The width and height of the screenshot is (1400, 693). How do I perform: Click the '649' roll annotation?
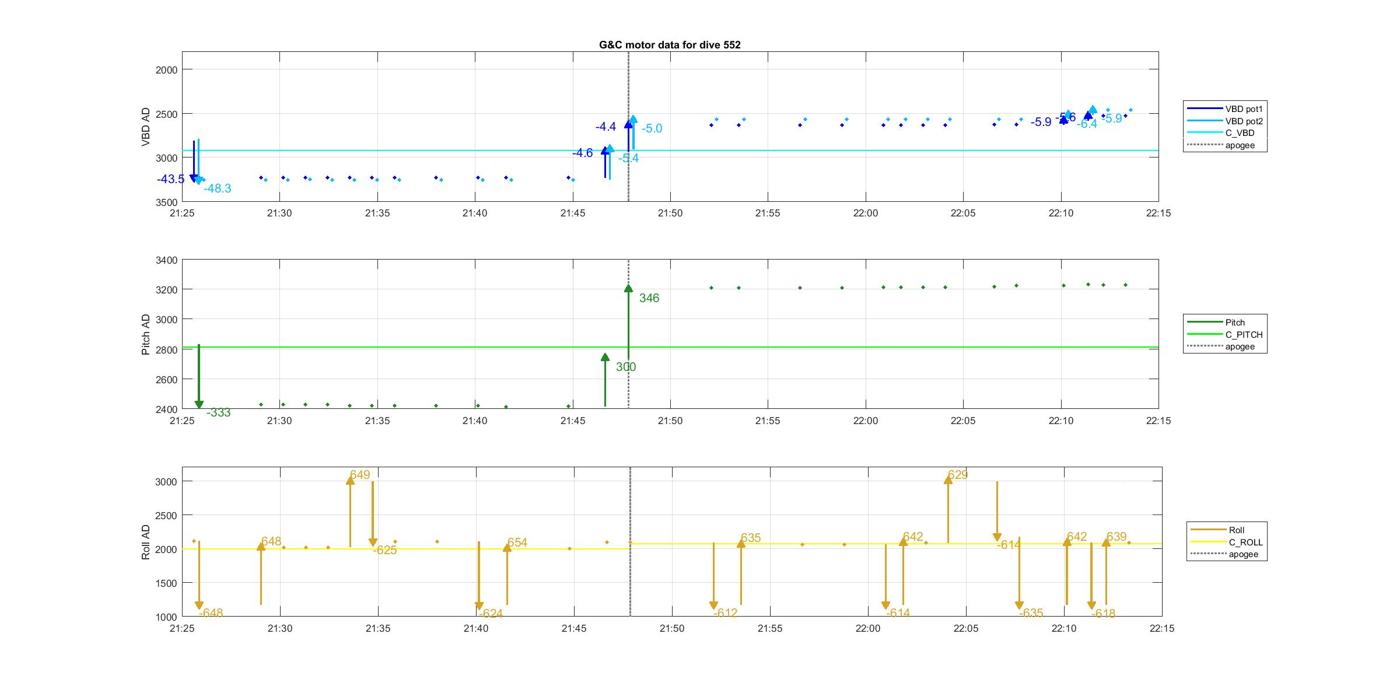[x=360, y=475]
